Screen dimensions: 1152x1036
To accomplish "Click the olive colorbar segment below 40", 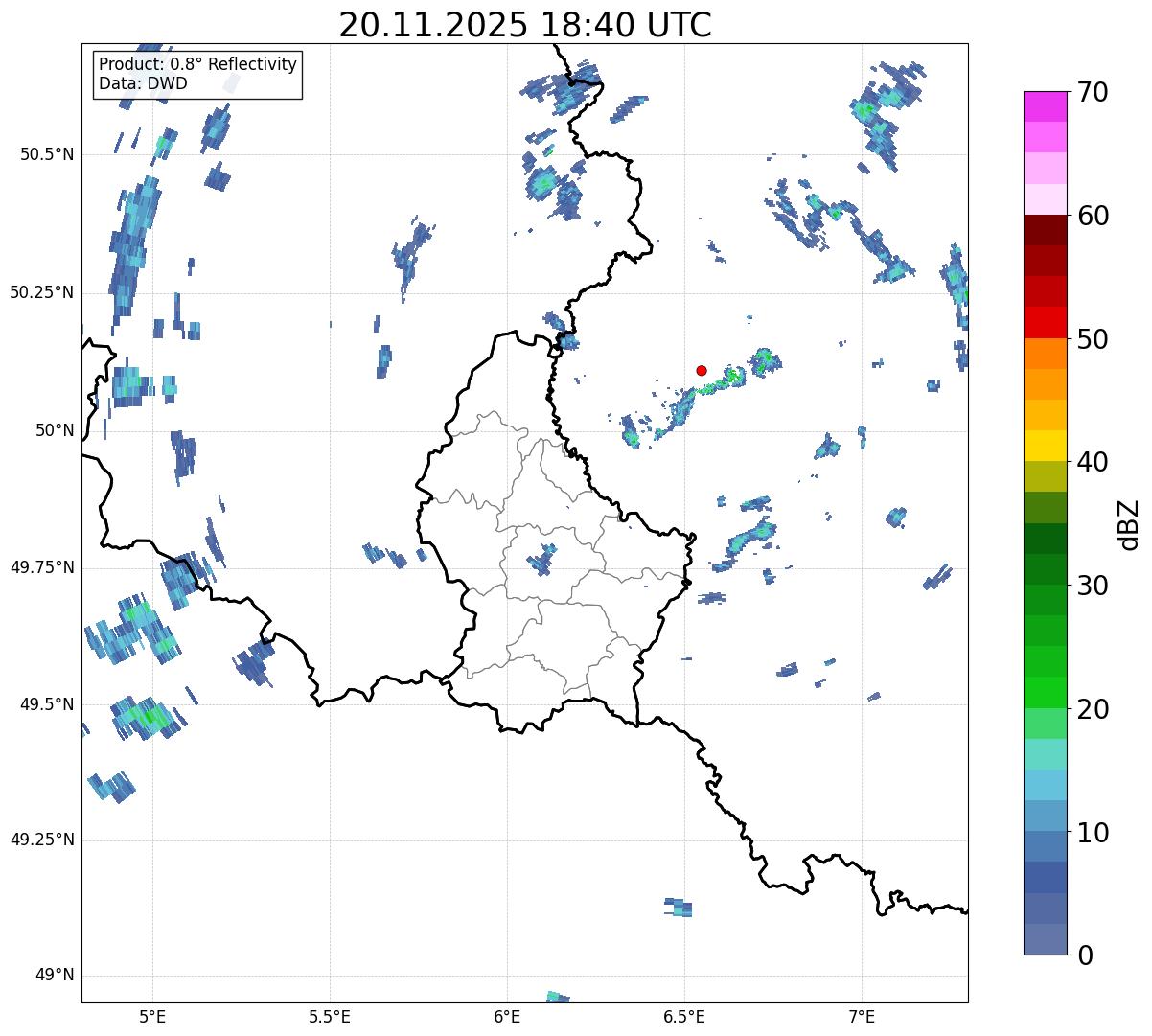I will pos(1046,477).
